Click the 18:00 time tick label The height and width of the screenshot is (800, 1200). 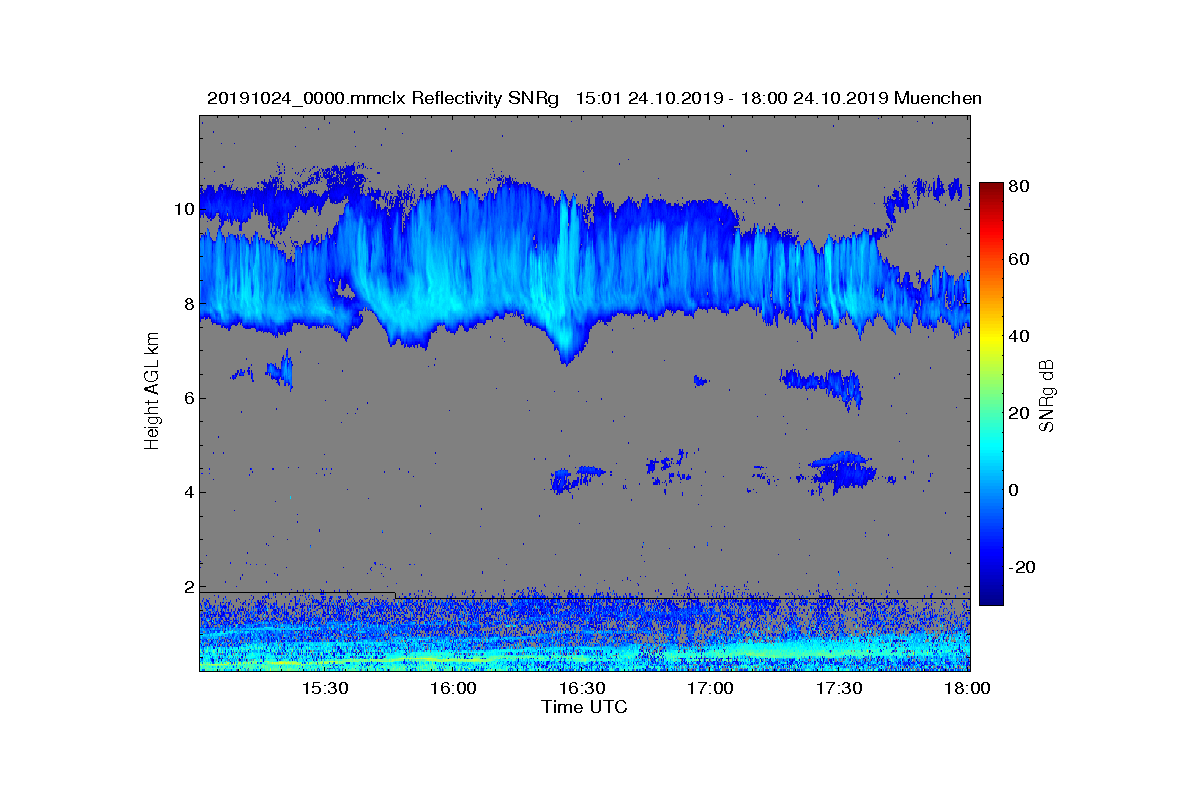(x=967, y=689)
